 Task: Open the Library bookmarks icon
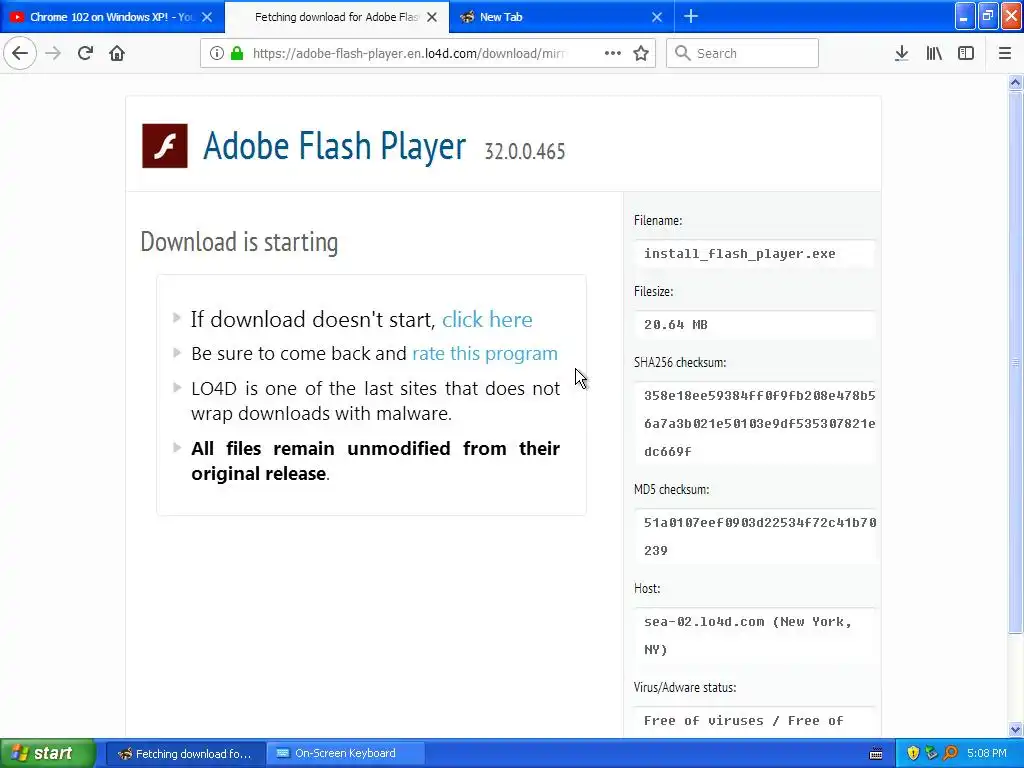pos(934,53)
